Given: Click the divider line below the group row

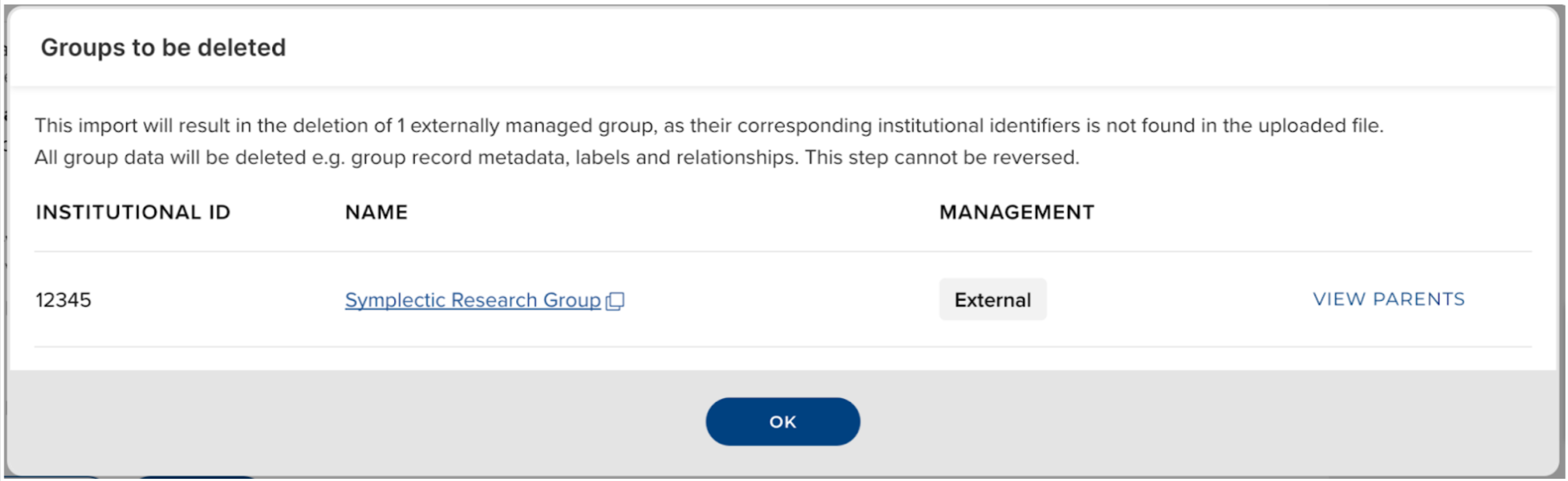Looking at the screenshot, I should point(782,347).
